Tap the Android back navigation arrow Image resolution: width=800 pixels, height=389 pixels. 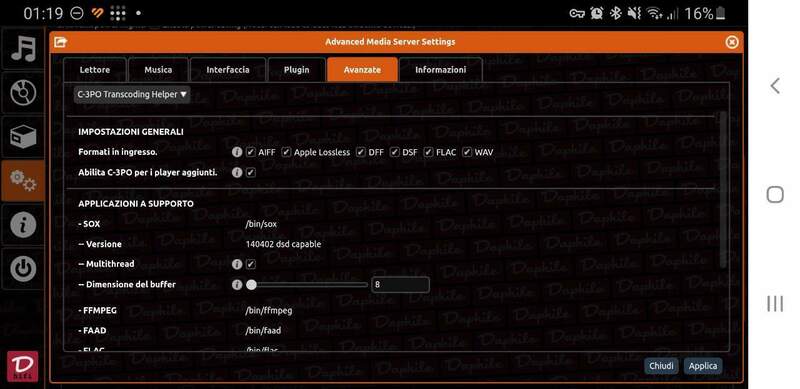coord(775,85)
